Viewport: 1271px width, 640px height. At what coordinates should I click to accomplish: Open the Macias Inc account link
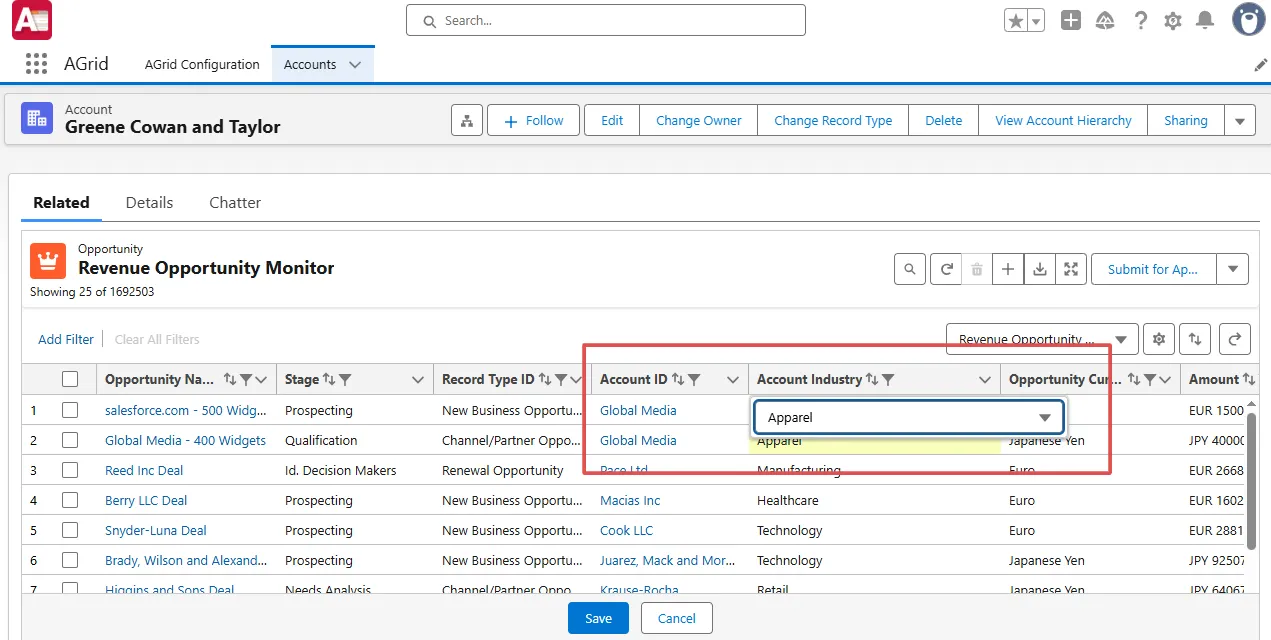click(630, 500)
